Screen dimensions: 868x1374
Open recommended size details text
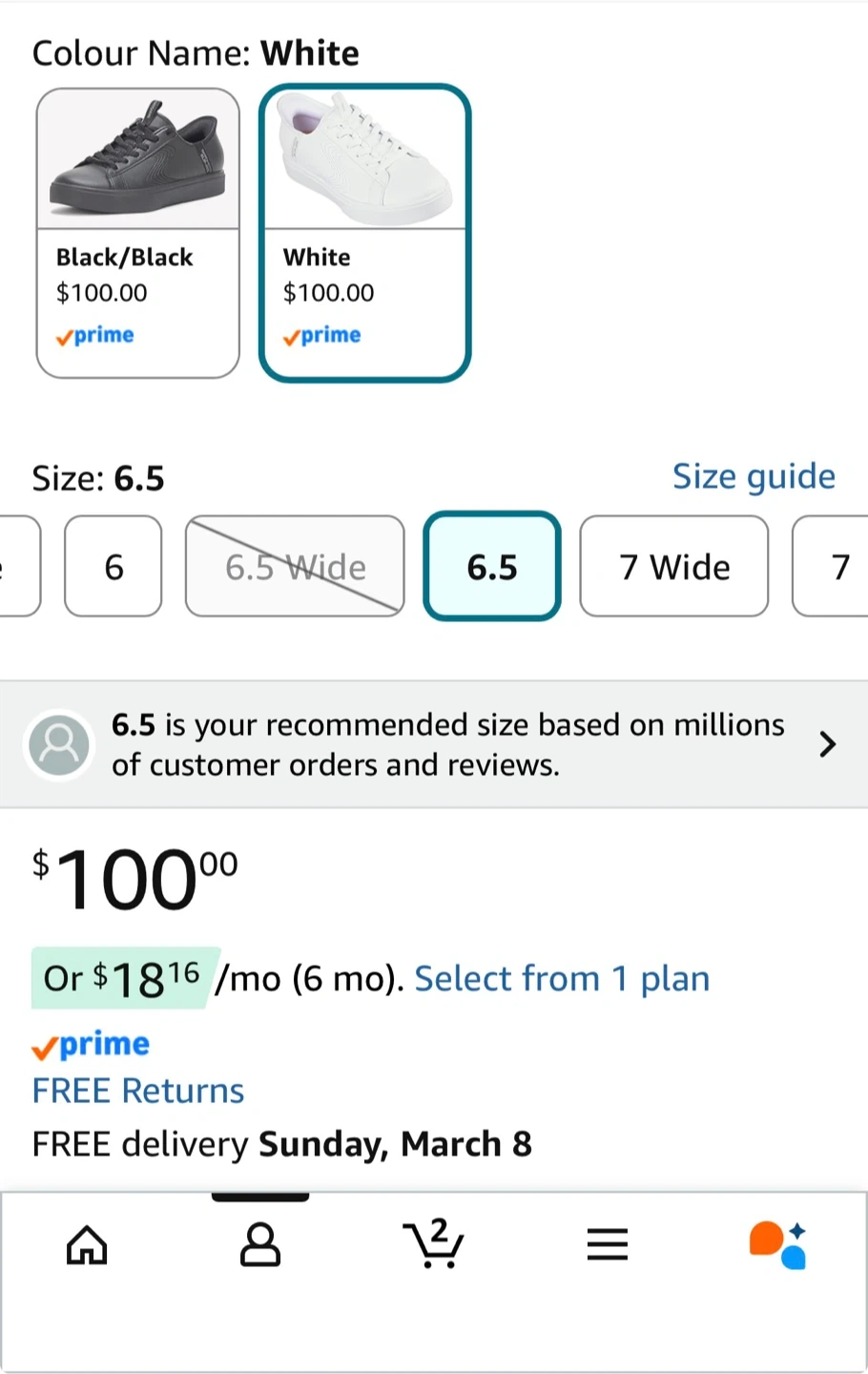(448, 744)
